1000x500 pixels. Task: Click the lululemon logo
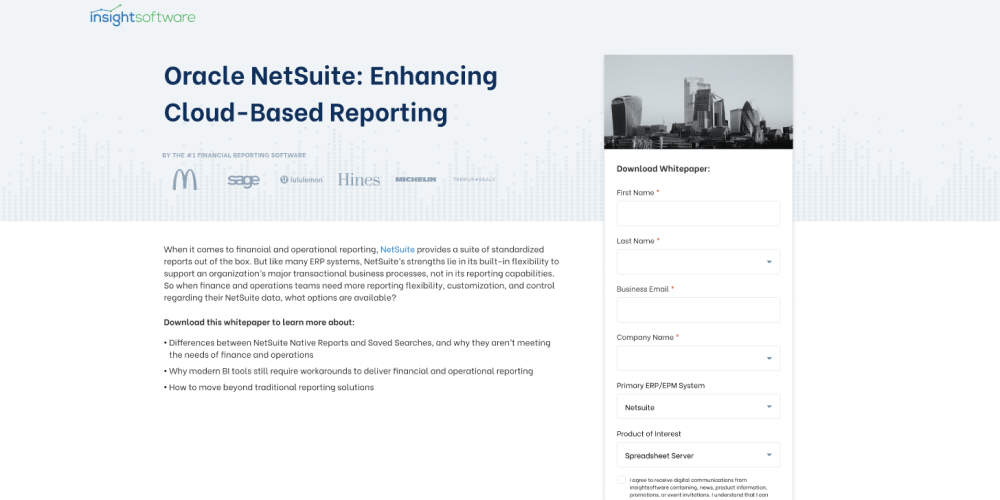click(x=301, y=180)
